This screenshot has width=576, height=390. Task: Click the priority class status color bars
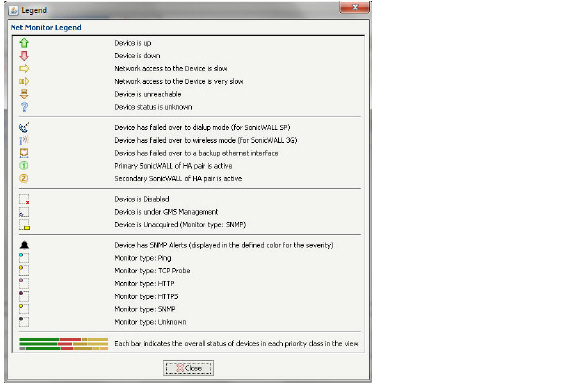coord(64,344)
